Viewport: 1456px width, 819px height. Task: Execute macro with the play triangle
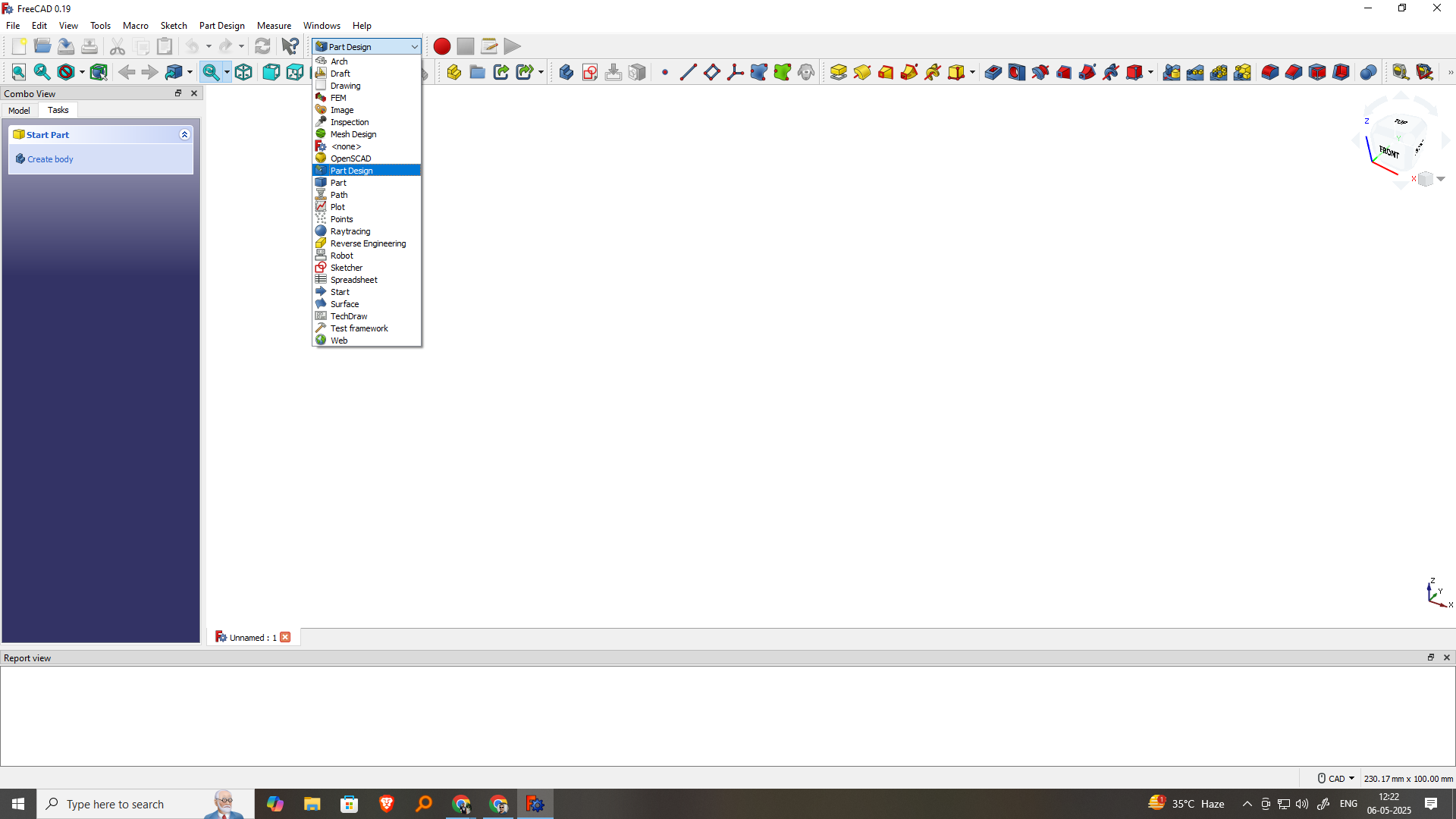pyautogui.click(x=513, y=46)
